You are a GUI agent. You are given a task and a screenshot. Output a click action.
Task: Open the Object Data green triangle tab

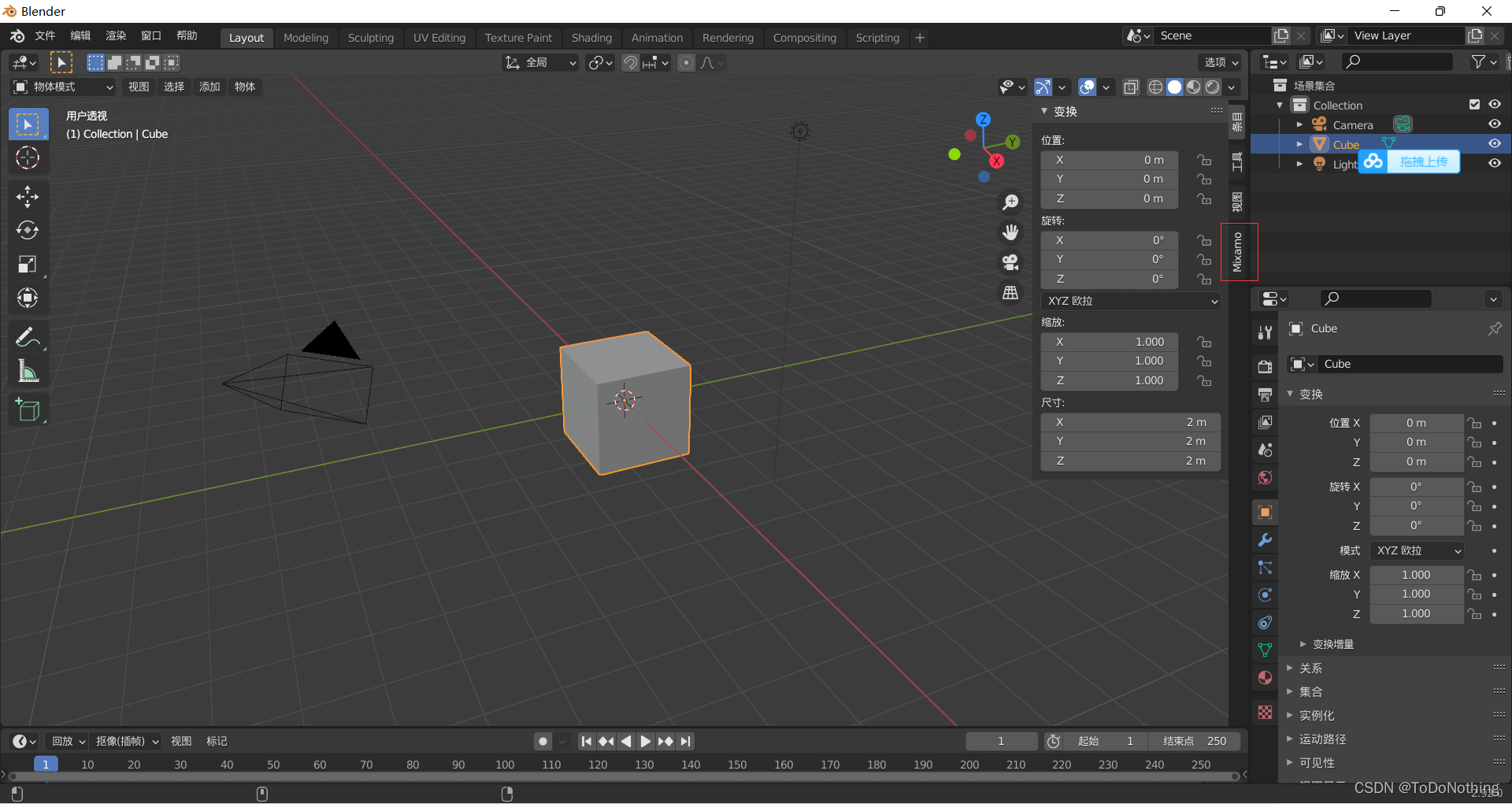click(x=1265, y=650)
